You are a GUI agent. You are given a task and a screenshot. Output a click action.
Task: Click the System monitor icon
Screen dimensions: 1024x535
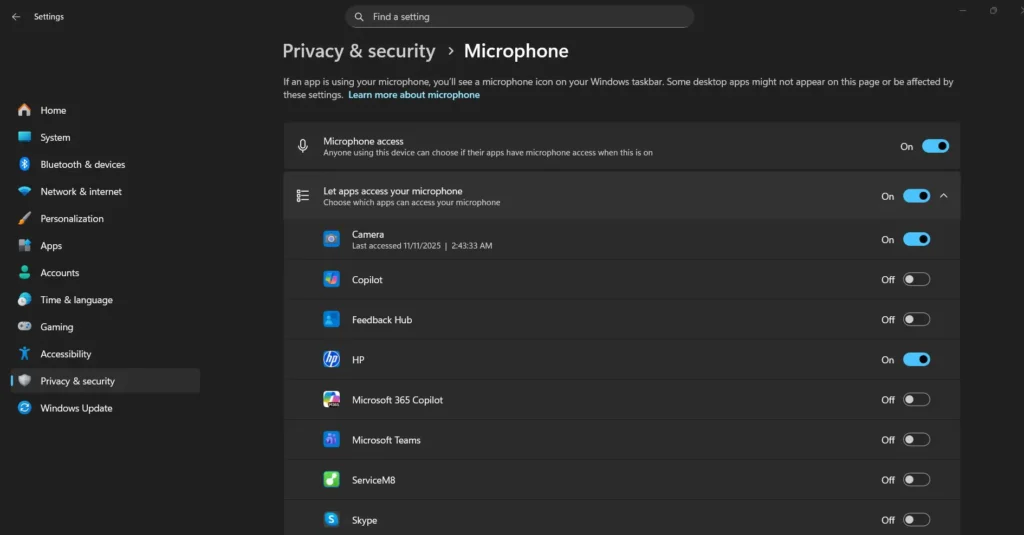(x=24, y=137)
